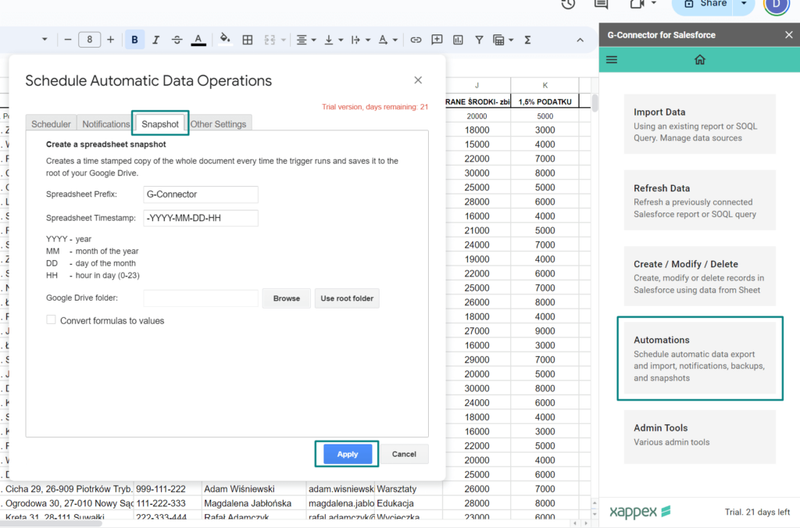Screen dimensions: 800x528
Task: Decrease font size with minus button
Action: pyautogui.click(x=67, y=40)
